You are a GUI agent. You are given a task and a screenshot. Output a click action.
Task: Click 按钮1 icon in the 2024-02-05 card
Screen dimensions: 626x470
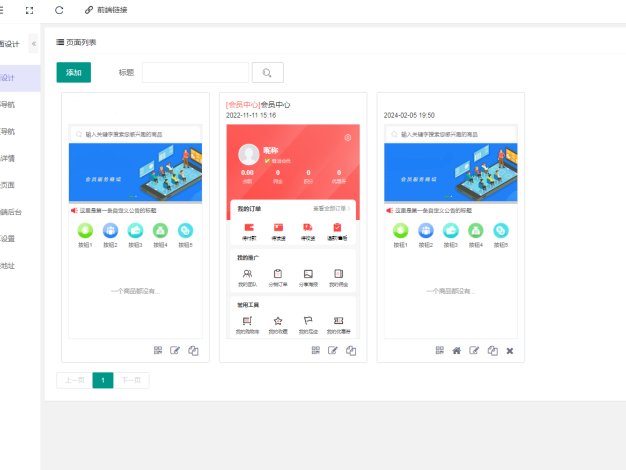click(400, 231)
